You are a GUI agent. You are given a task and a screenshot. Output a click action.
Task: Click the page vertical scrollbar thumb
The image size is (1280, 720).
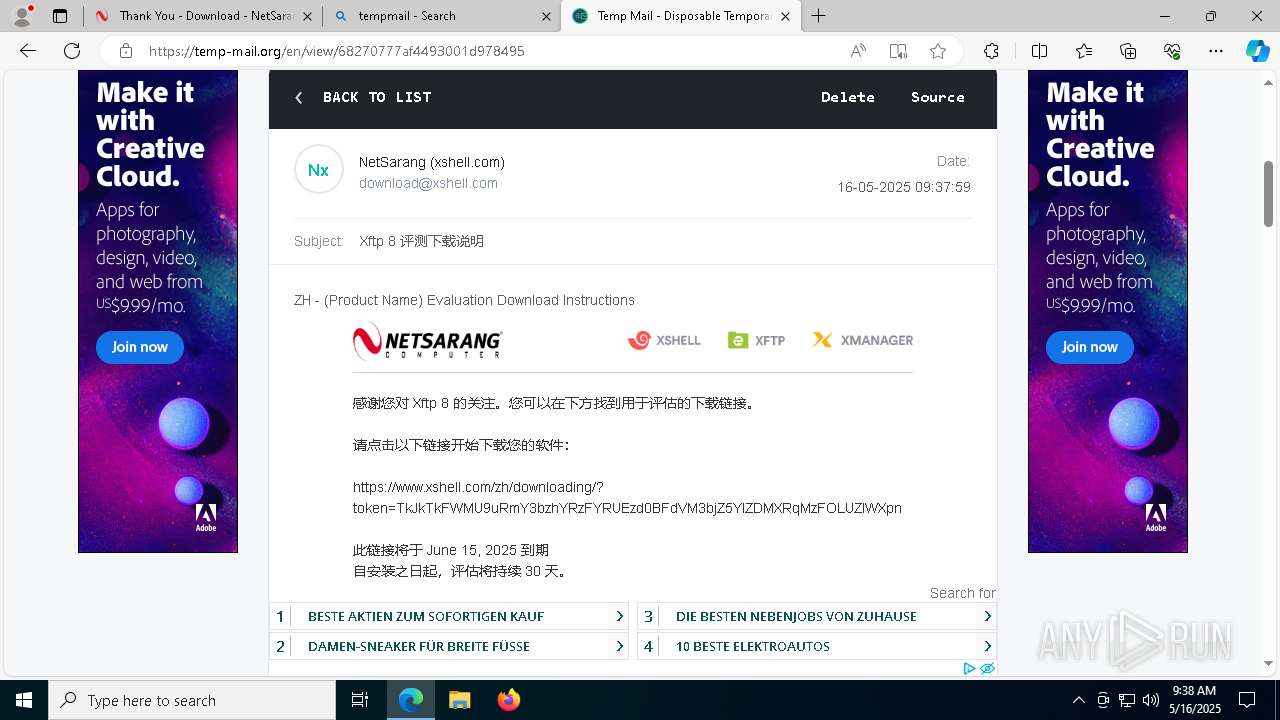click(x=1269, y=194)
